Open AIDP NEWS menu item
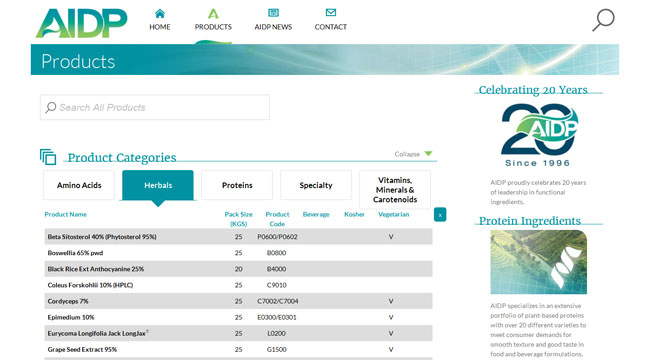Screen dimensions: 650x360 click(x=273, y=27)
